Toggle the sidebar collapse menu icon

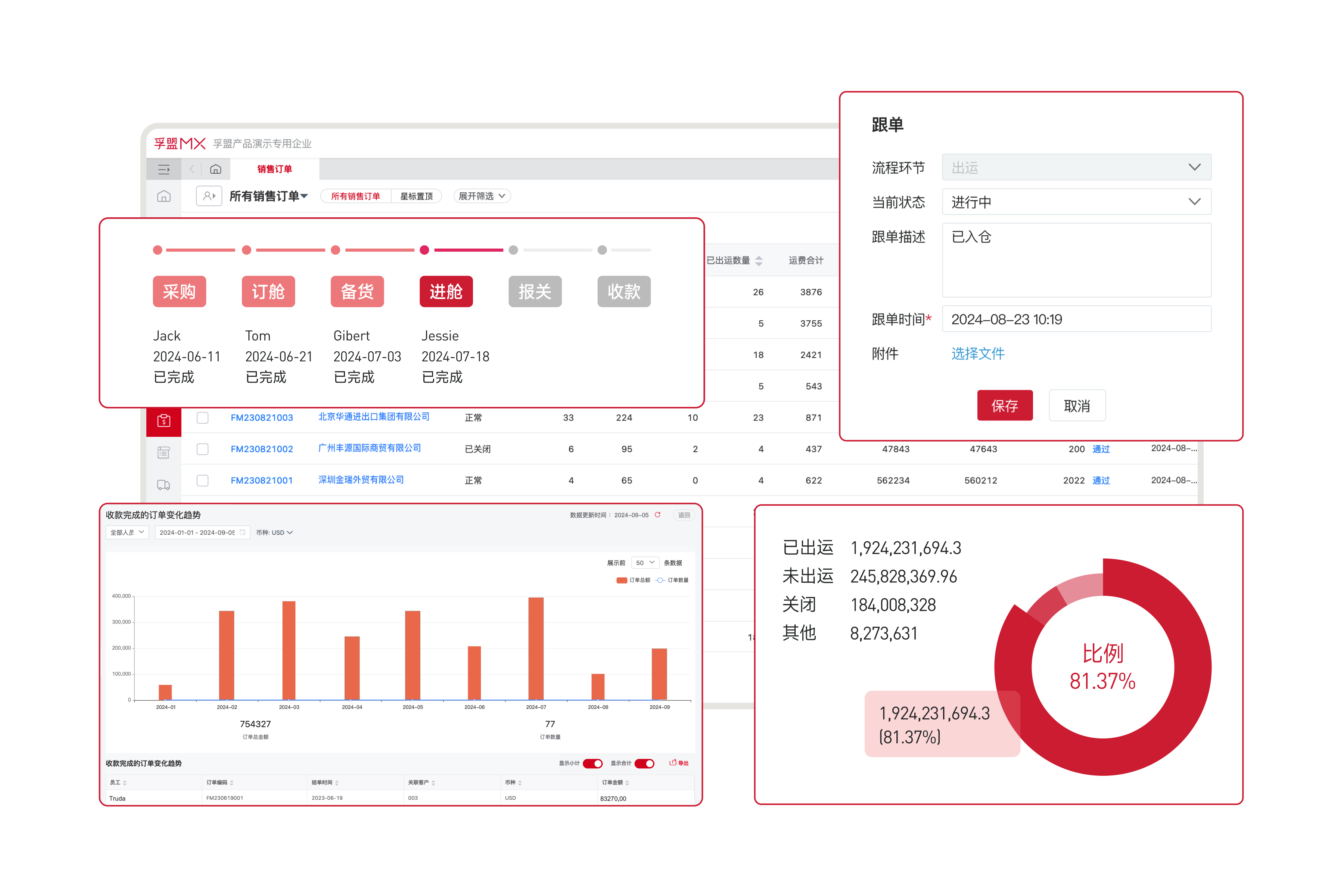(x=164, y=169)
